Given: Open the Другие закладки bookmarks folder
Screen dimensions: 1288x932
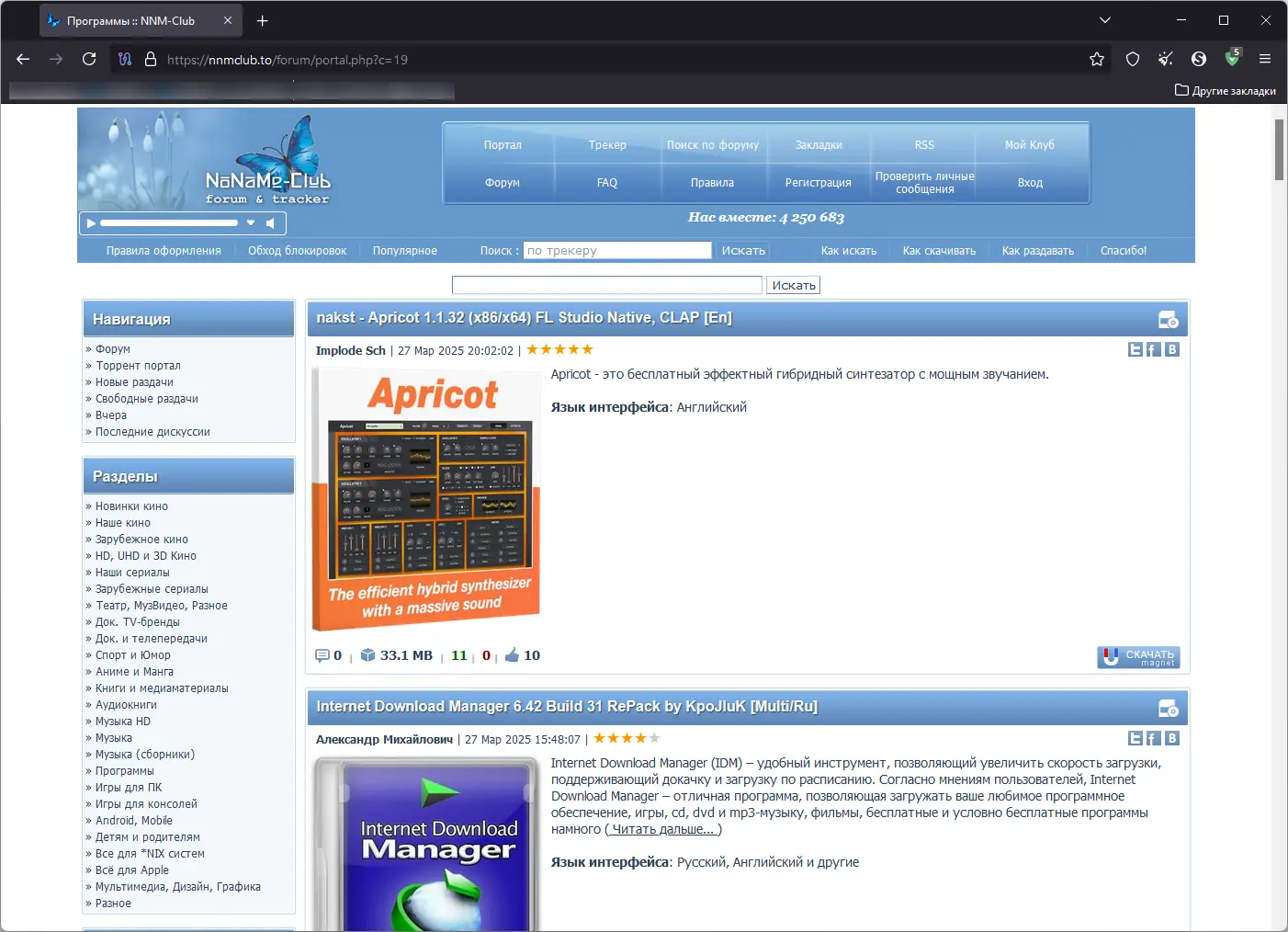Looking at the screenshot, I should pyautogui.click(x=1226, y=90).
